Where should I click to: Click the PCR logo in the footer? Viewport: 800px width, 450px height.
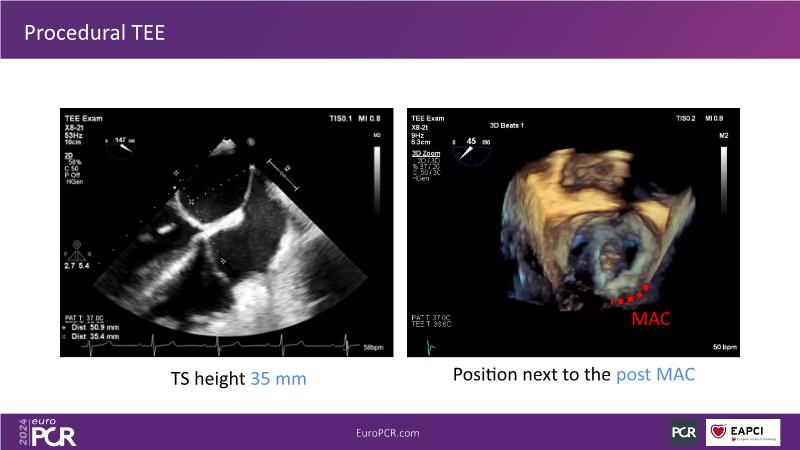[684, 432]
